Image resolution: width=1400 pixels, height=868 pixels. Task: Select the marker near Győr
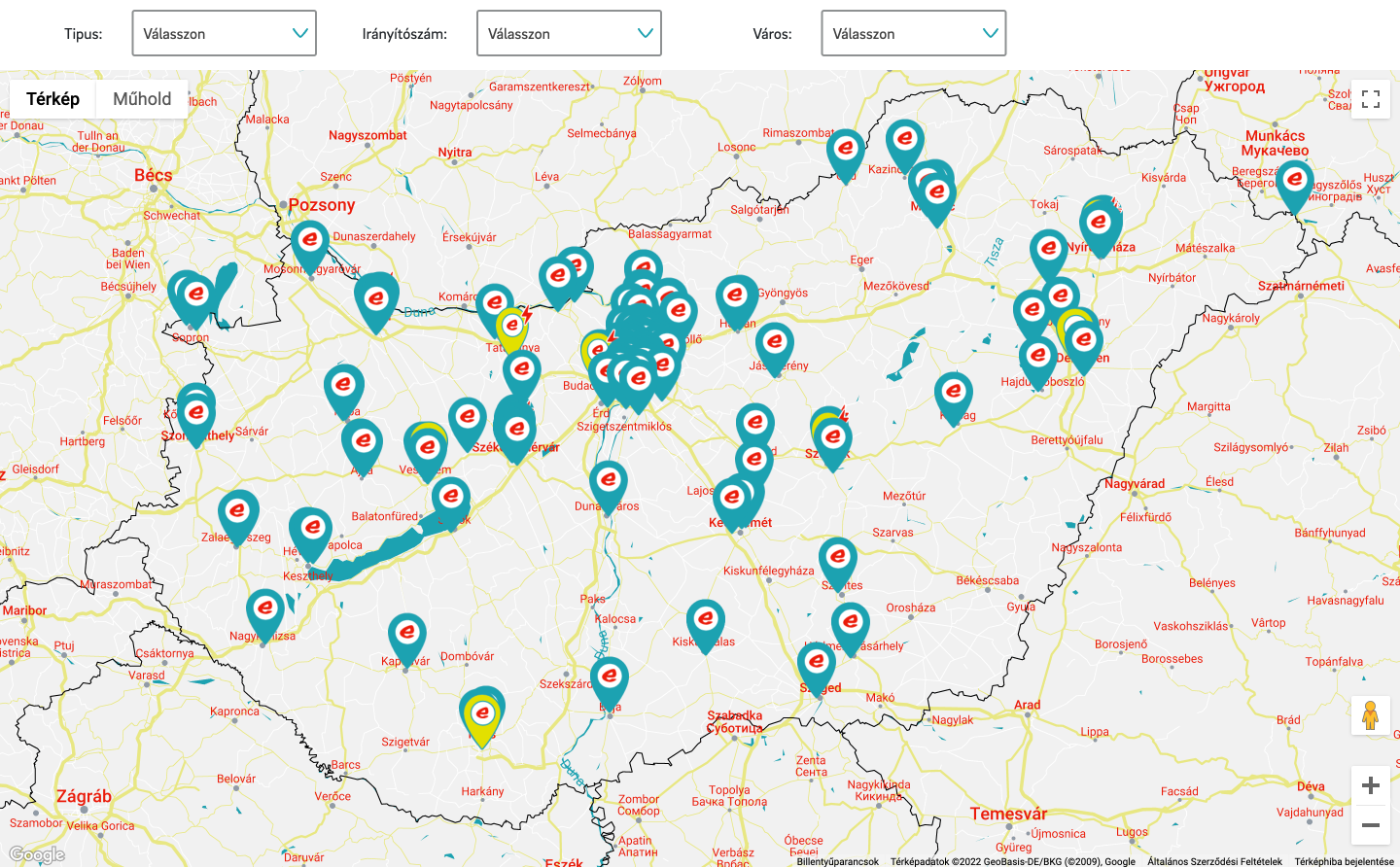click(376, 307)
